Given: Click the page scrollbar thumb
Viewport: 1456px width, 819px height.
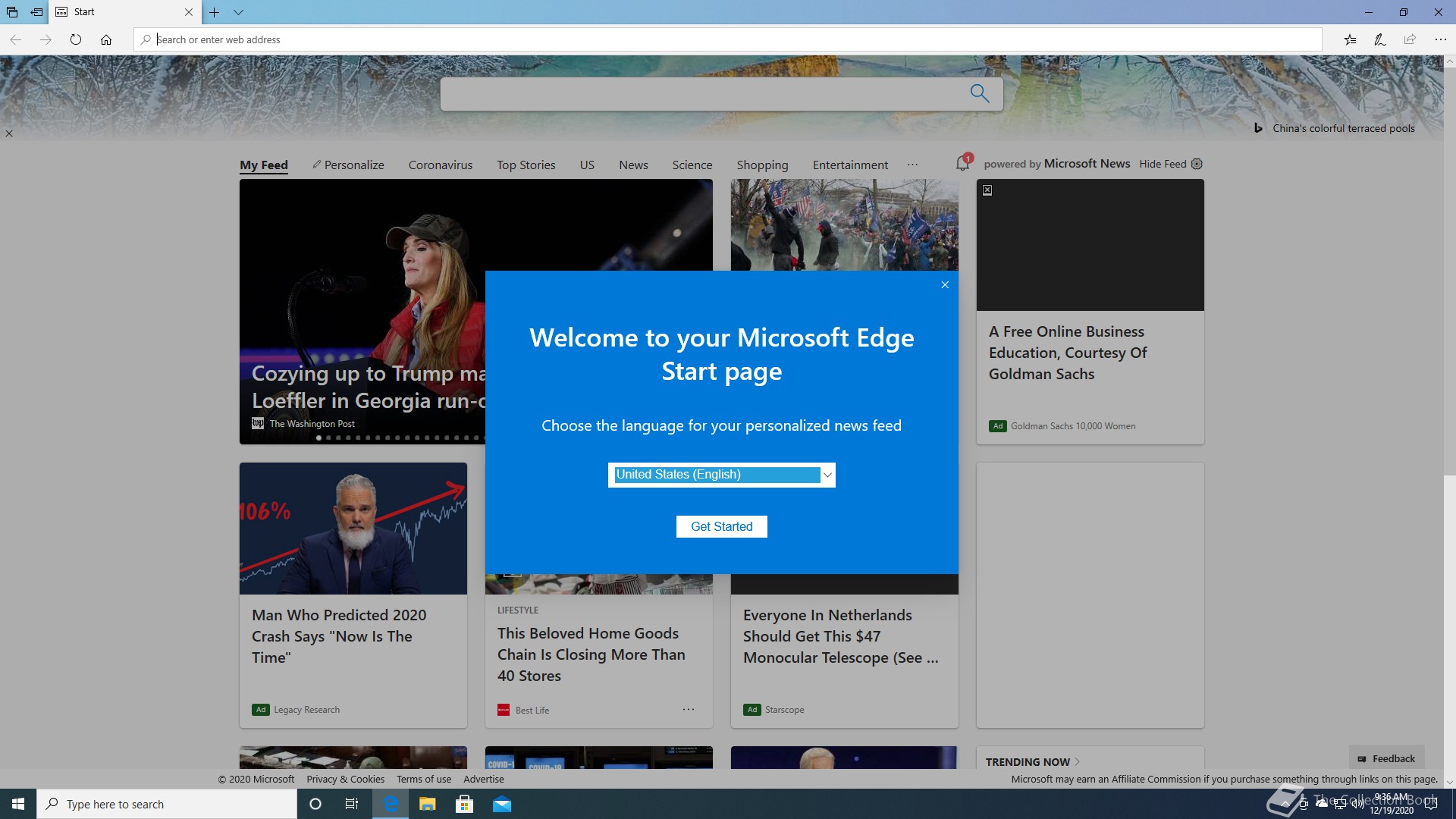Looking at the screenshot, I should click(x=1449, y=273).
